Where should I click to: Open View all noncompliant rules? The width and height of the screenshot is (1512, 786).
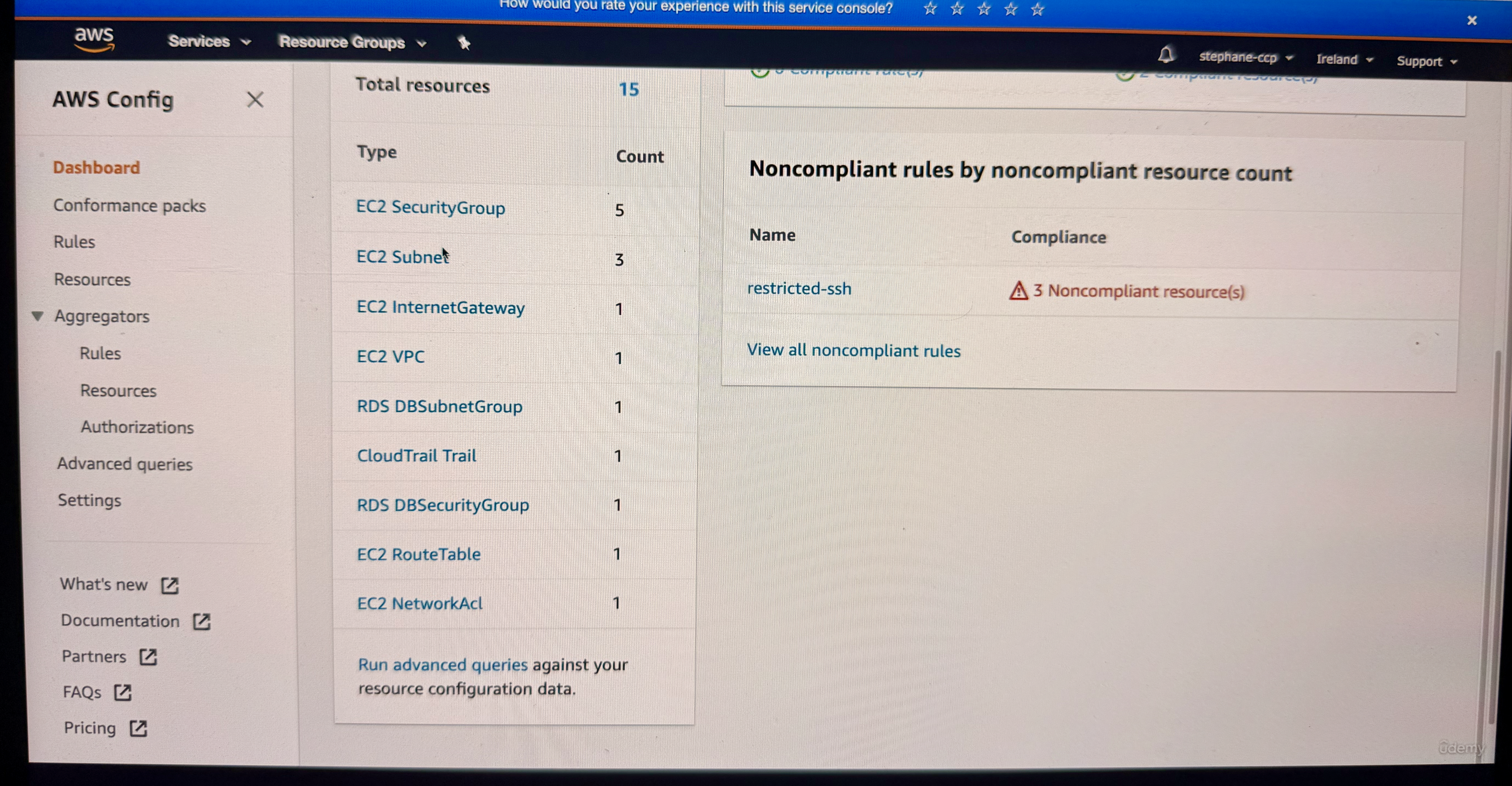click(x=853, y=350)
